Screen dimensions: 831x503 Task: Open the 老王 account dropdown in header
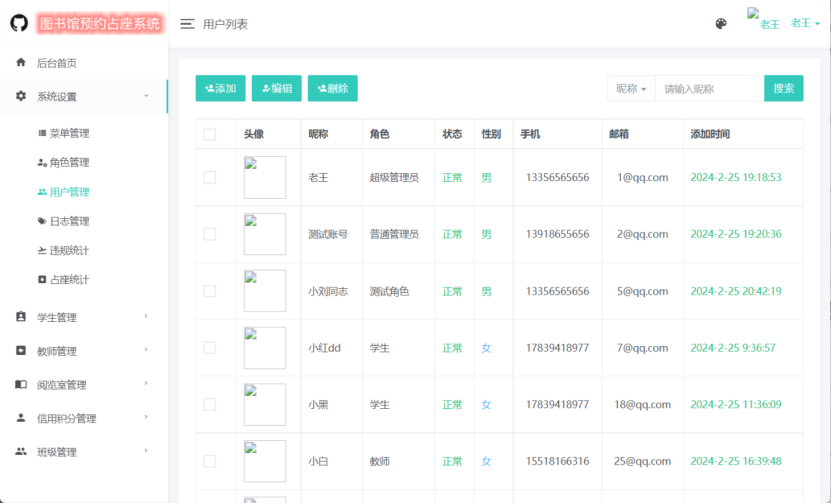pyautogui.click(x=805, y=23)
